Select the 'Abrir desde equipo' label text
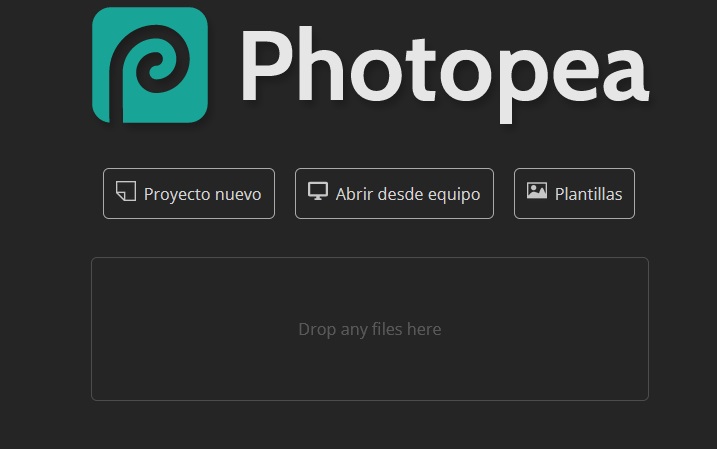This screenshot has width=717, height=449. (x=408, y=194)
